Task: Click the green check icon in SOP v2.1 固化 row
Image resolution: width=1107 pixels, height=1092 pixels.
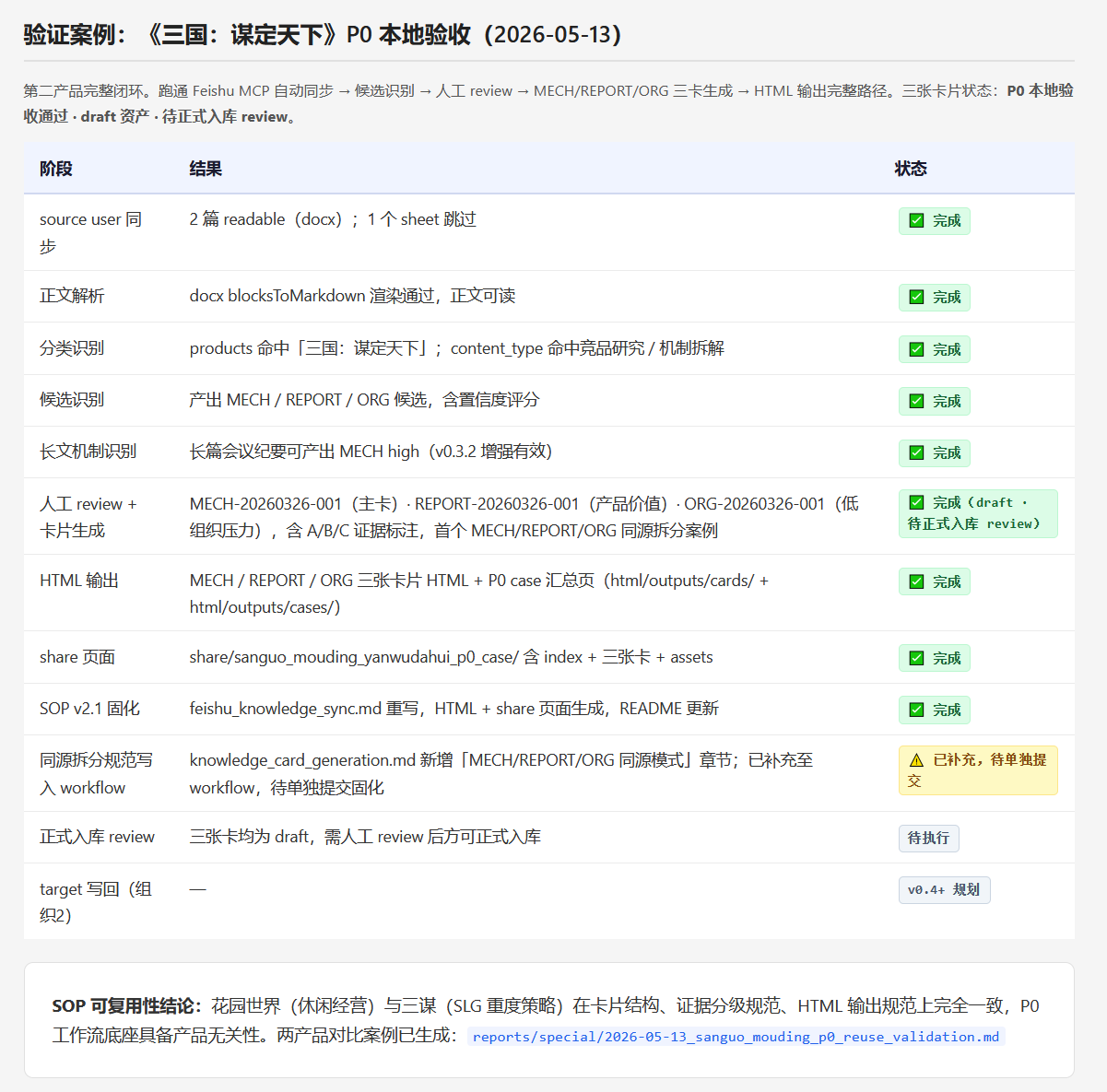Action: tap(916, 710)
